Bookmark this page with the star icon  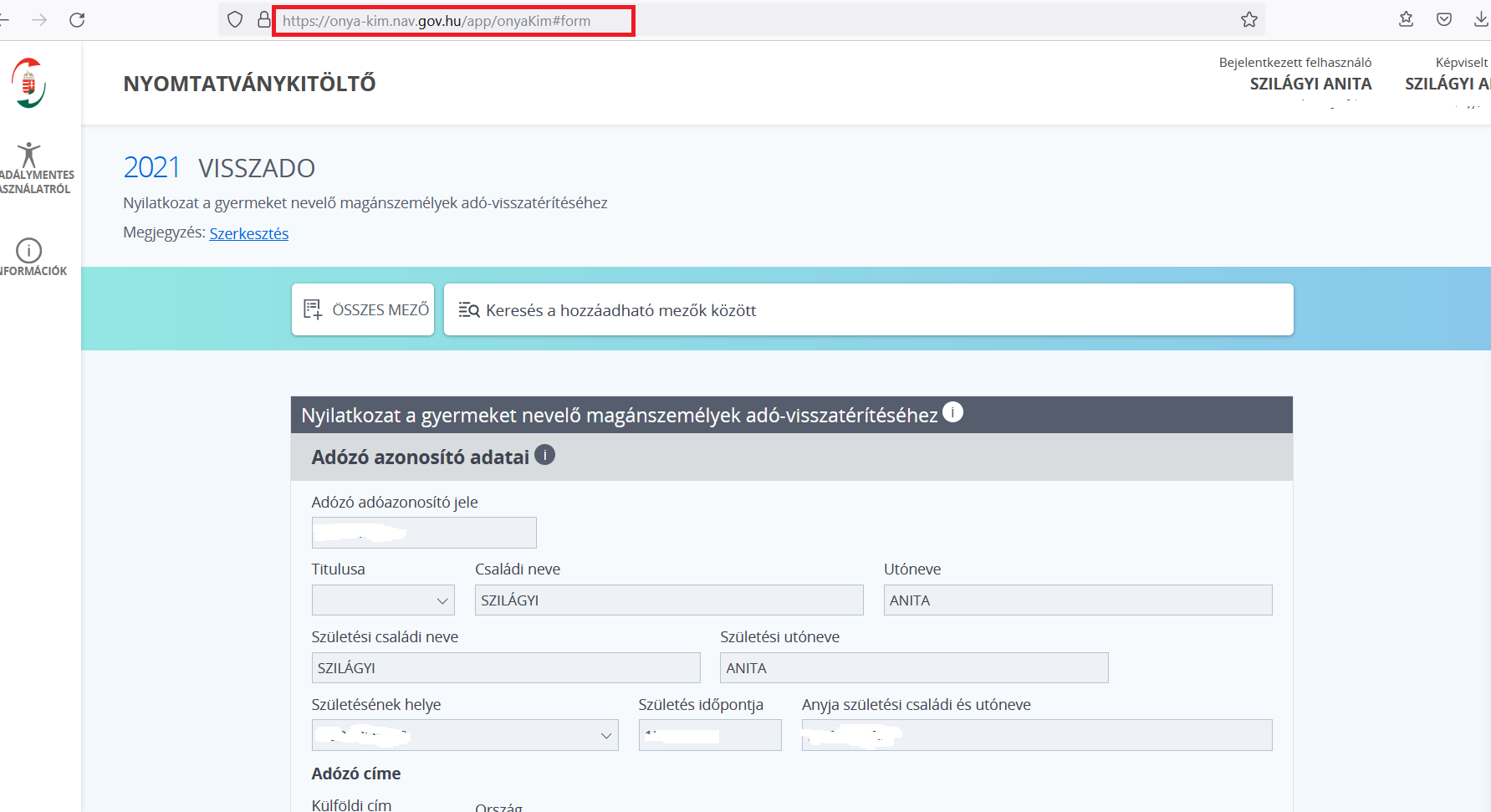pos(1248,20)
